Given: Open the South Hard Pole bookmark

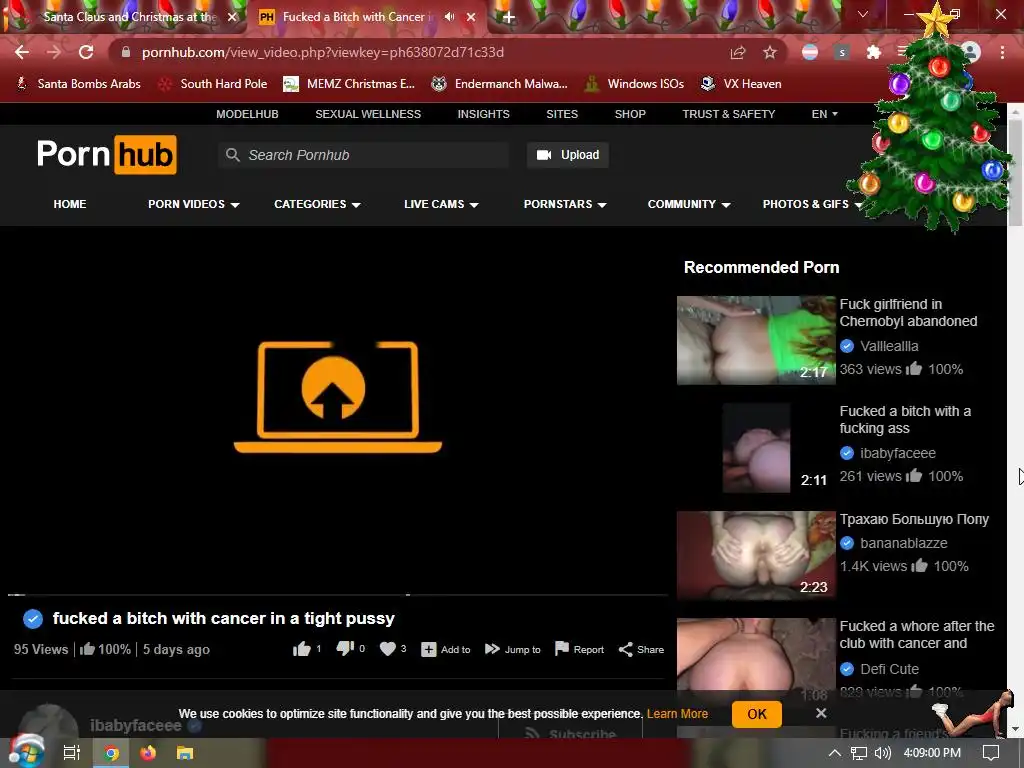Looking at the screenshot, I should coord(214,84).
